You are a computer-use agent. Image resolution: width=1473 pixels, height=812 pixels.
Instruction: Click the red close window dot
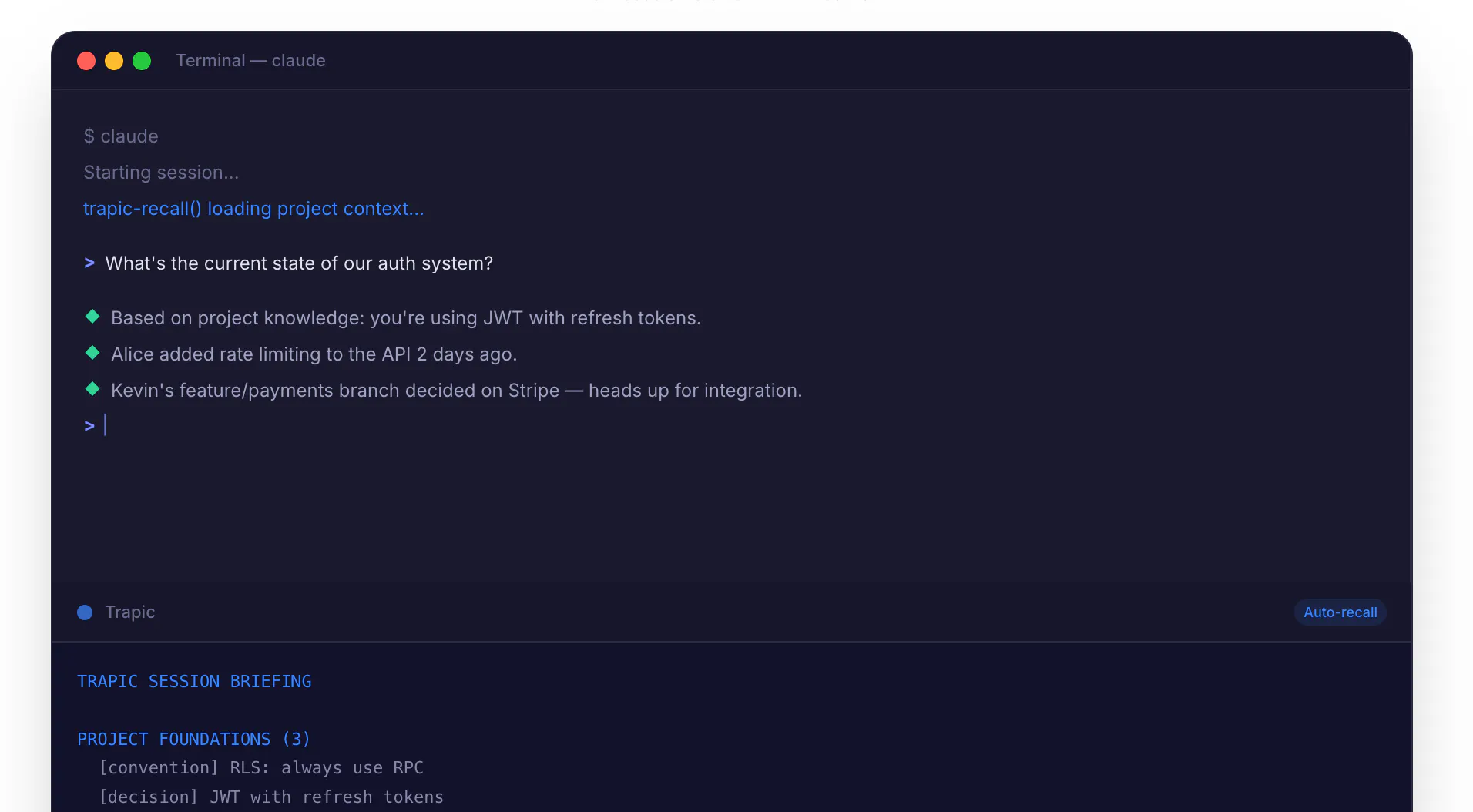[86, 61]
